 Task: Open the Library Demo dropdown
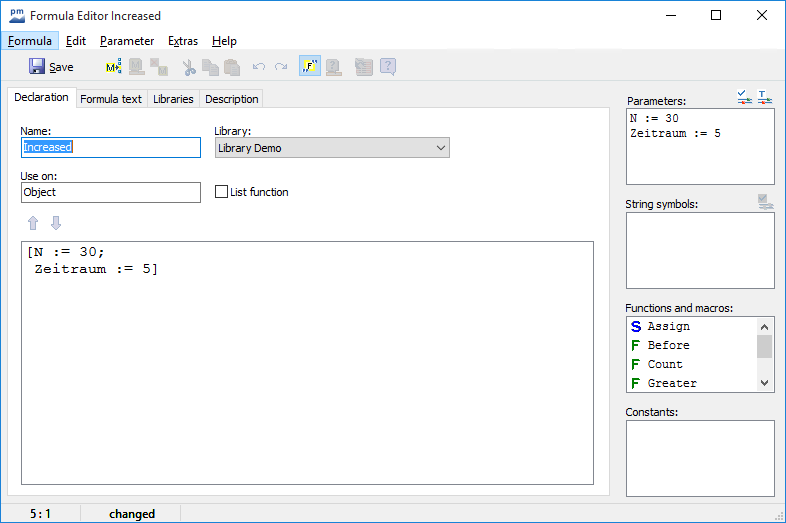tap(332, 148)
